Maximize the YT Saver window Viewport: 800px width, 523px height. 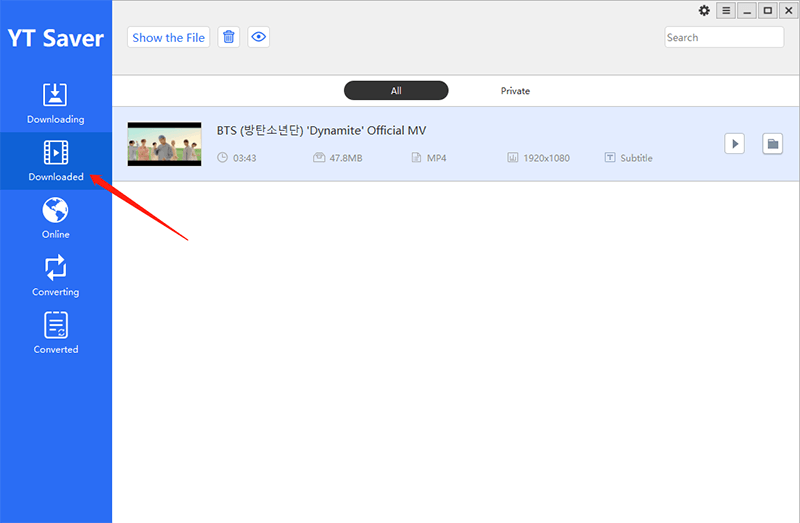pyautogui.click(x=768, y=11)
